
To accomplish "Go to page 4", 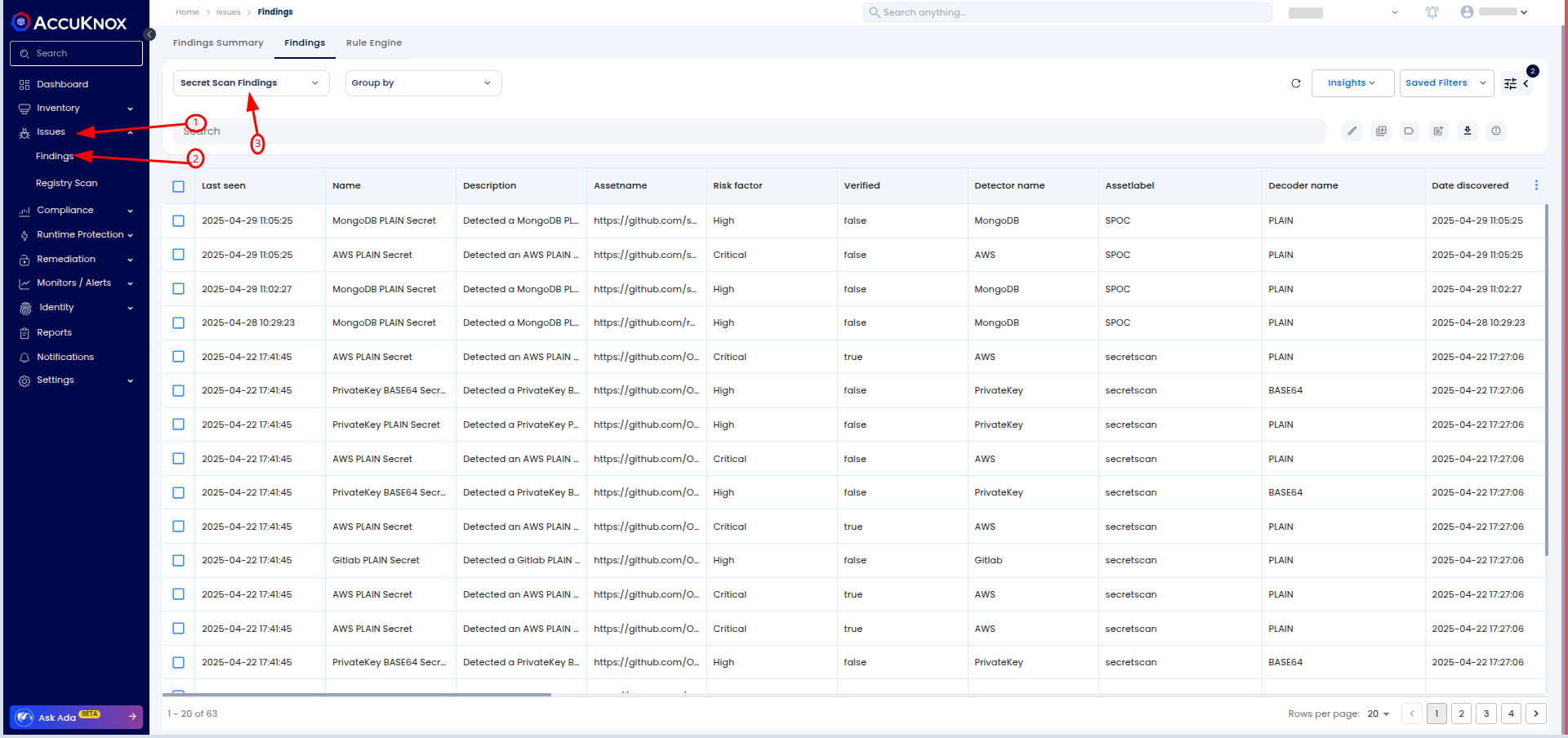I will 1511,714.
